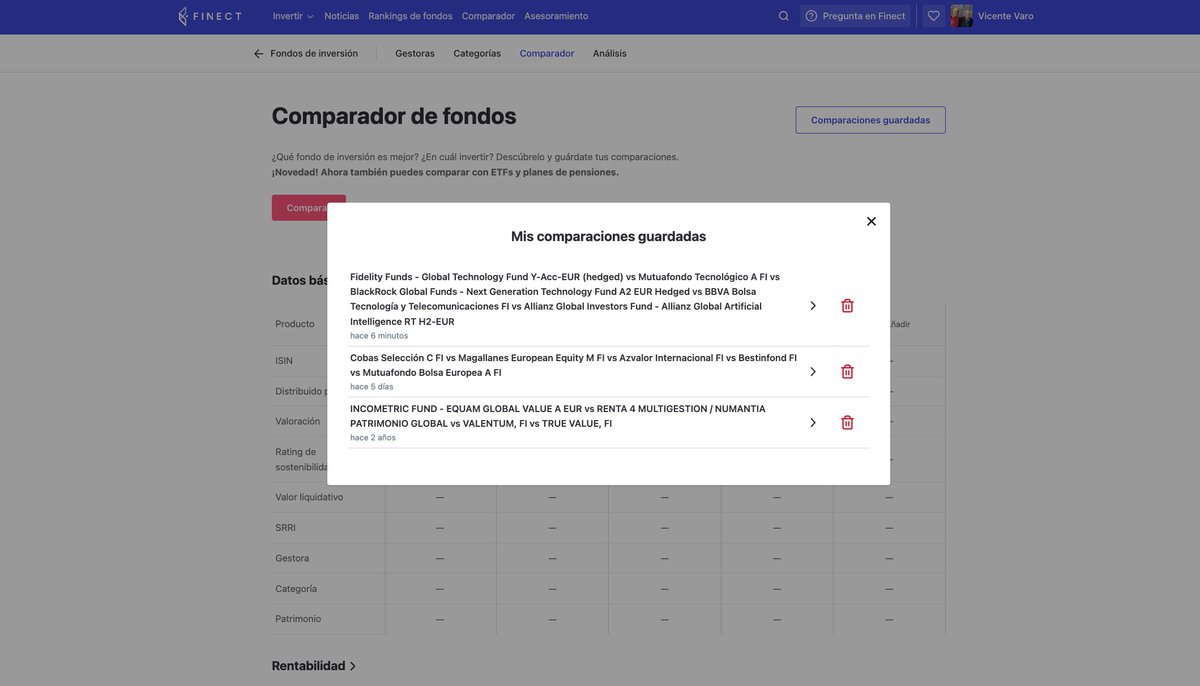This screenshot has height=686, width=1200.
Task: Click the Valoración row label
Action: pyautogui.click(x=298, y=422)
